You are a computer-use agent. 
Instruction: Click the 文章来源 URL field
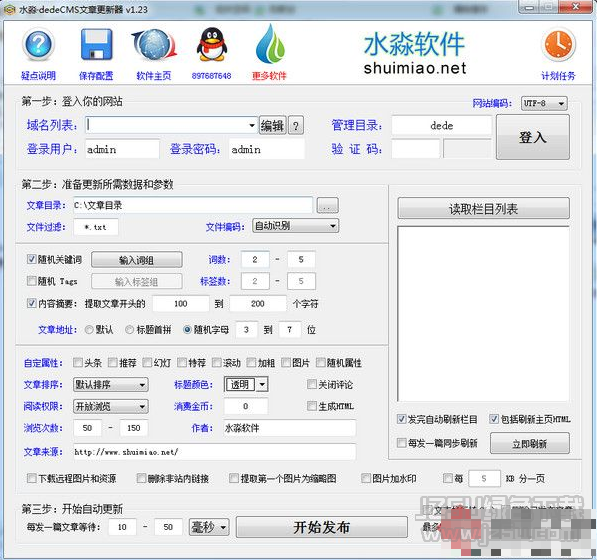point(215,452)
